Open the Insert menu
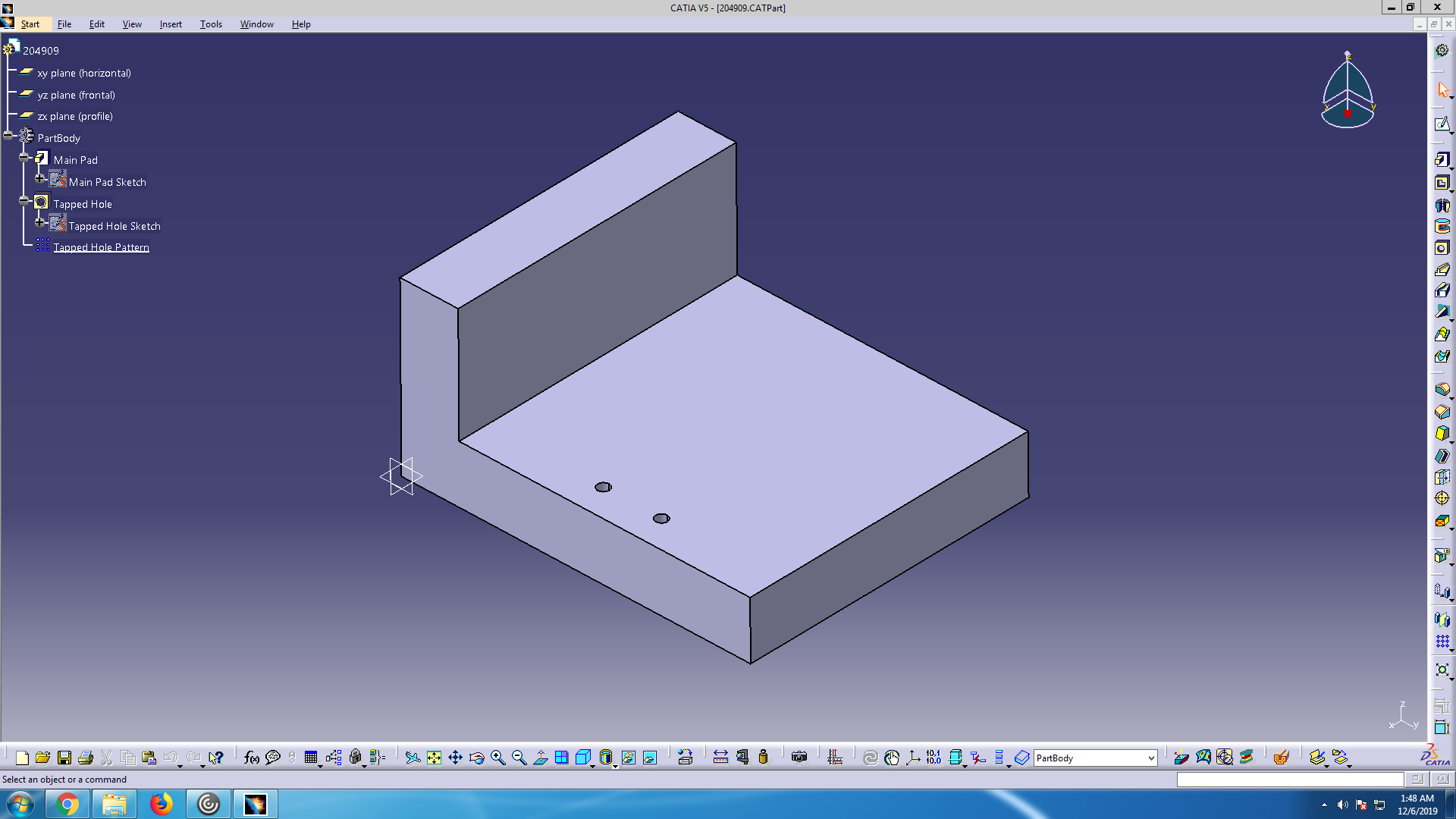This screenshot has height=819, width=1456. pyautogui.click(x=171, y=24)
